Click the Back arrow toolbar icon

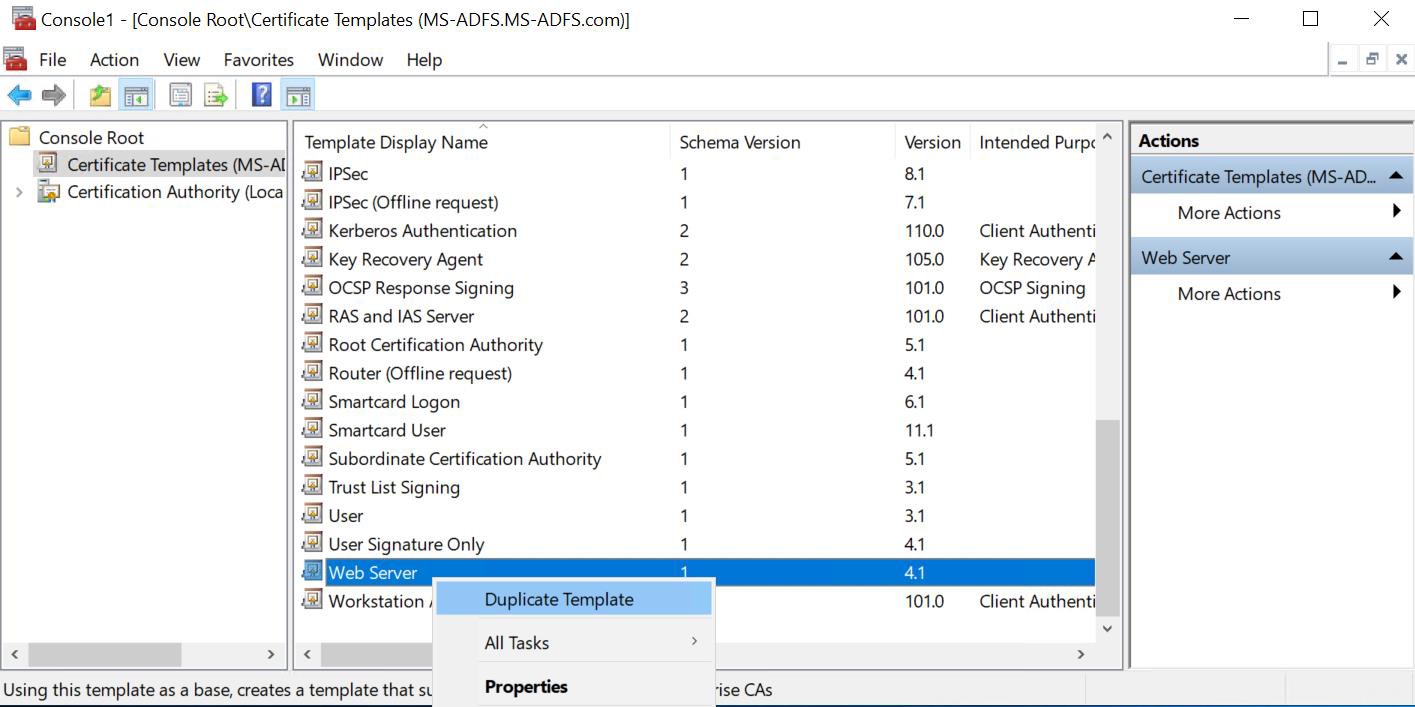tap(19, 95)
